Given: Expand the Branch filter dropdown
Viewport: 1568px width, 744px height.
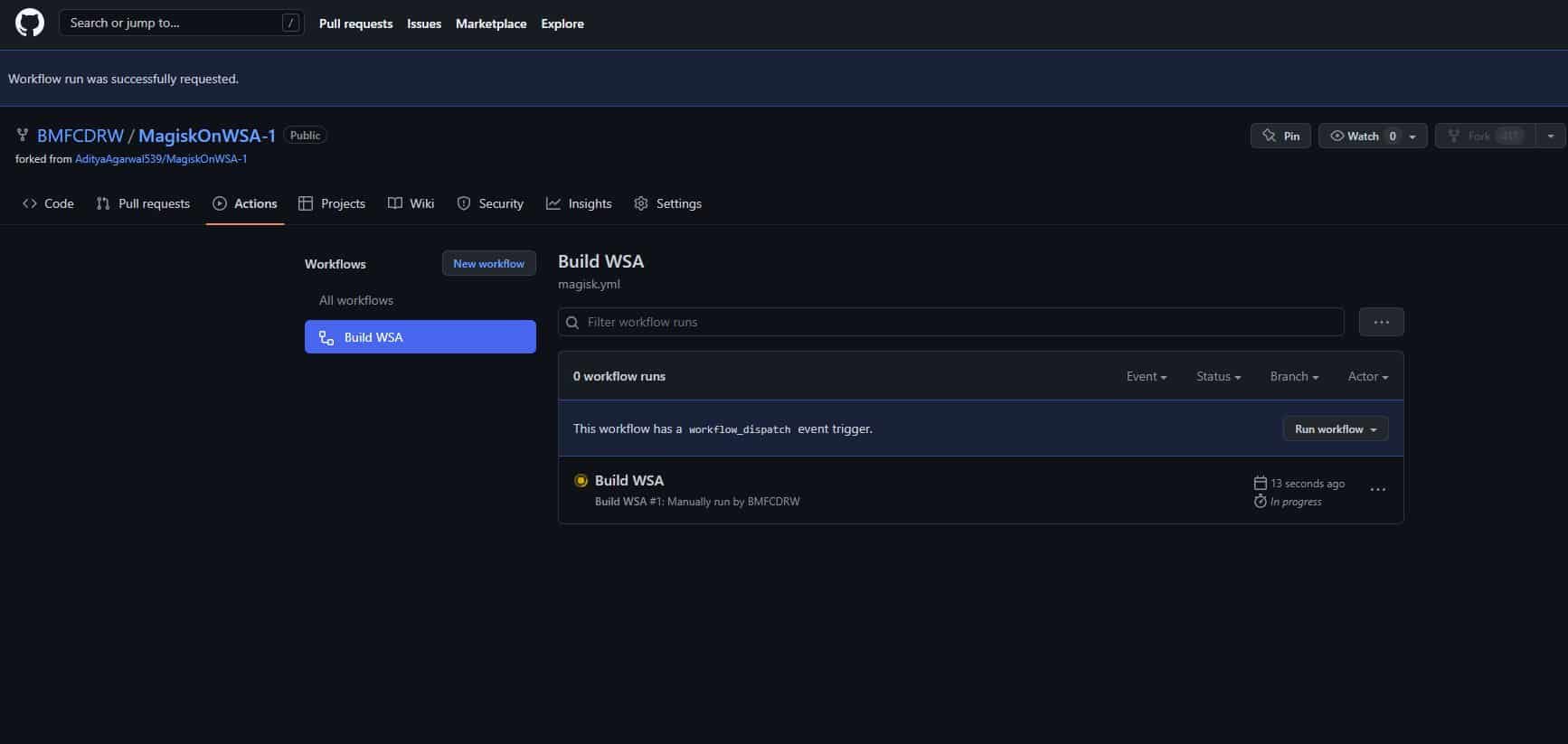Looking at the screenshot, I should (1294, 376).
